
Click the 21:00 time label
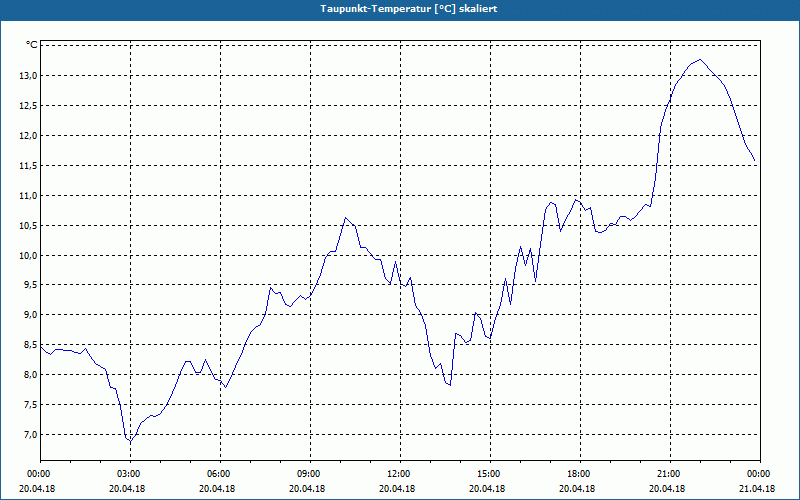(x=670, y=474)
